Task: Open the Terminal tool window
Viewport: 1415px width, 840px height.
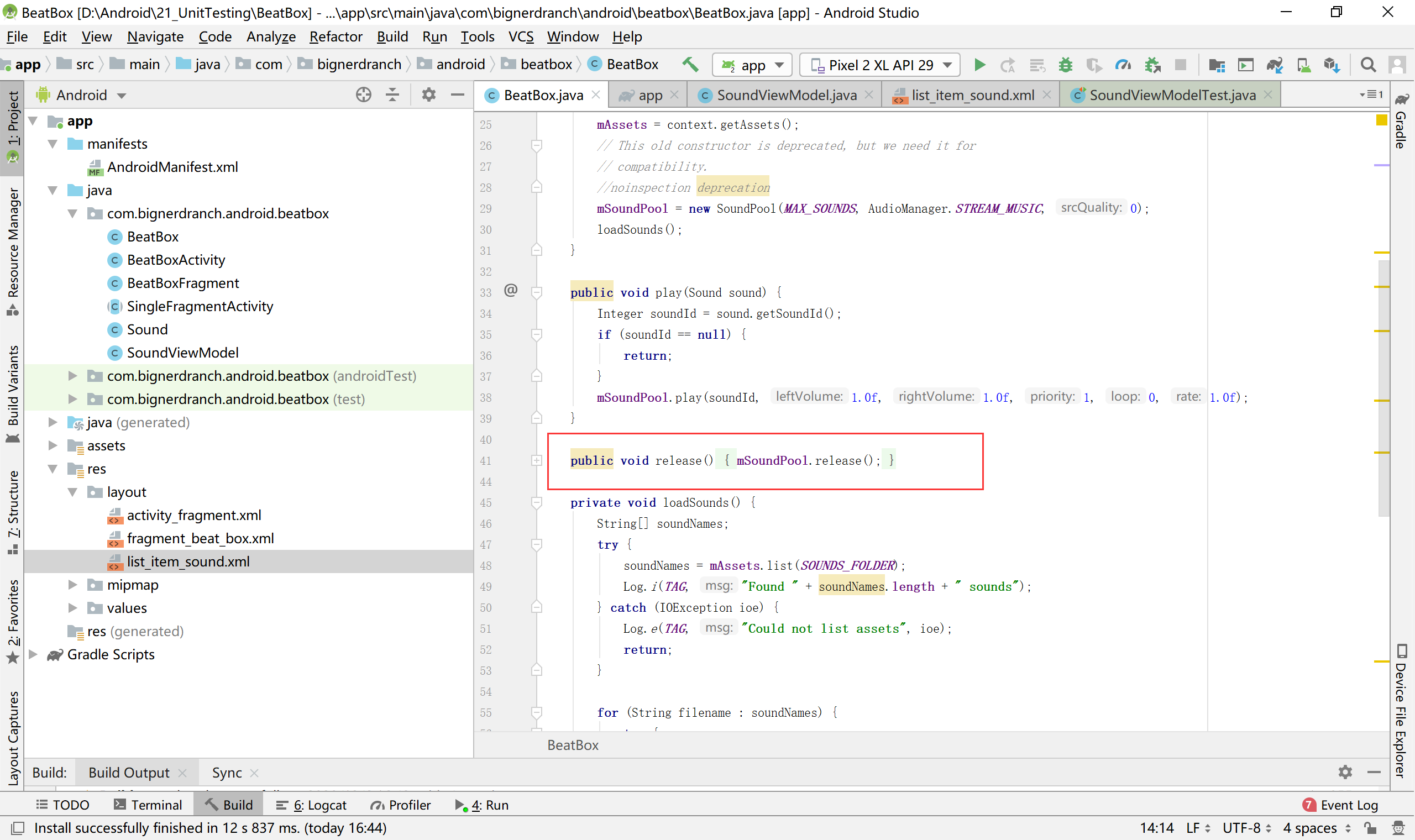Action: [x=148, y=804]
